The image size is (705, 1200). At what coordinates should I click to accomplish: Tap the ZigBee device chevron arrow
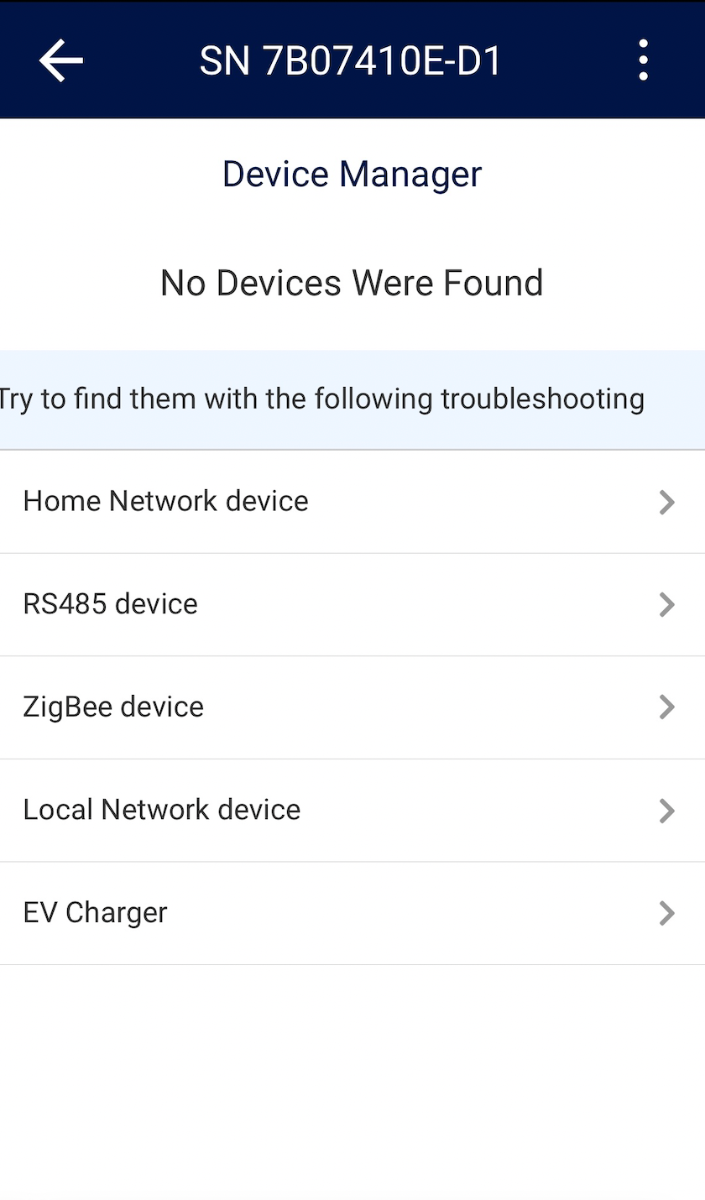point(667,707)
